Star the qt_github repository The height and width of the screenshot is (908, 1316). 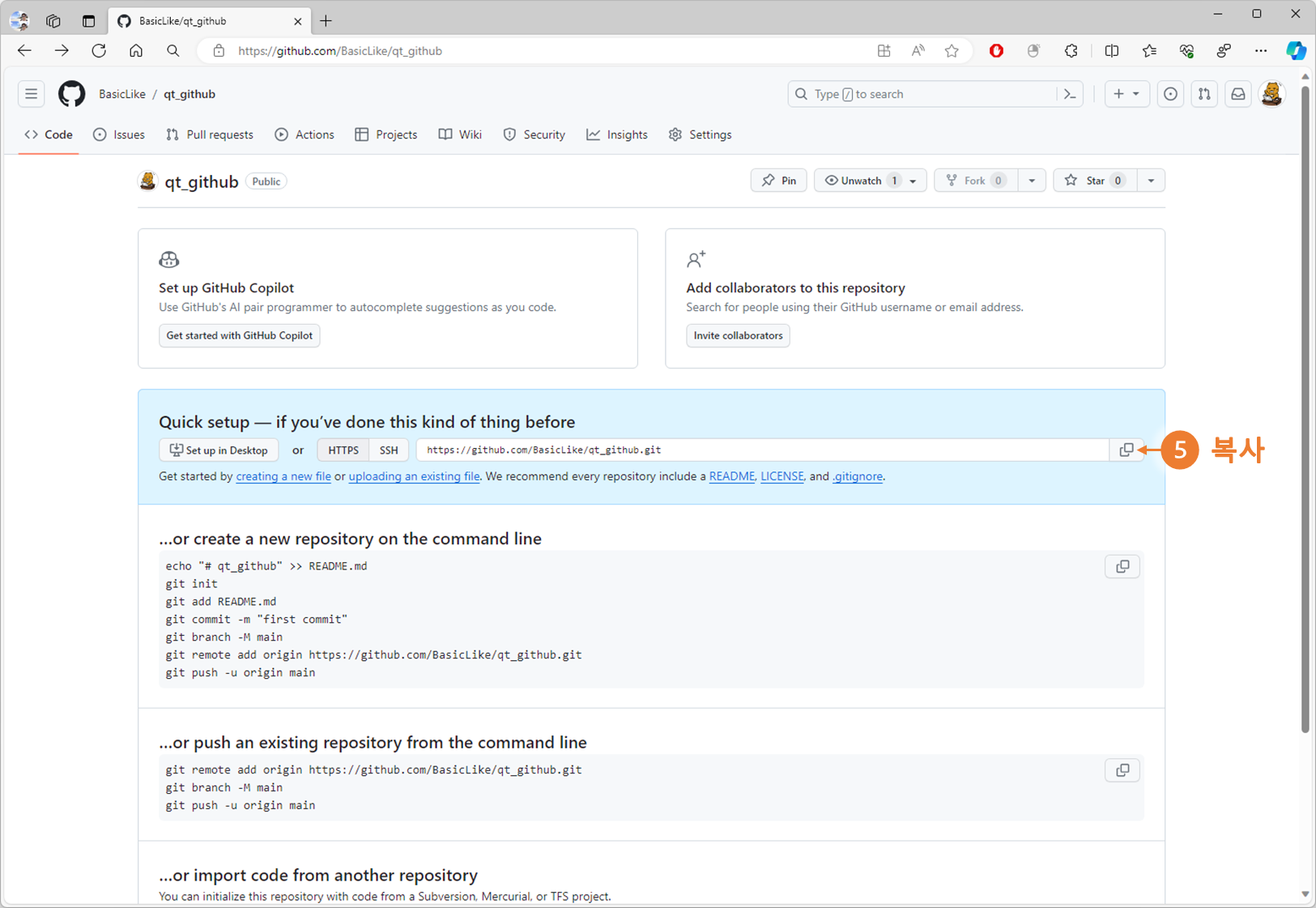tap(1095, 181)
